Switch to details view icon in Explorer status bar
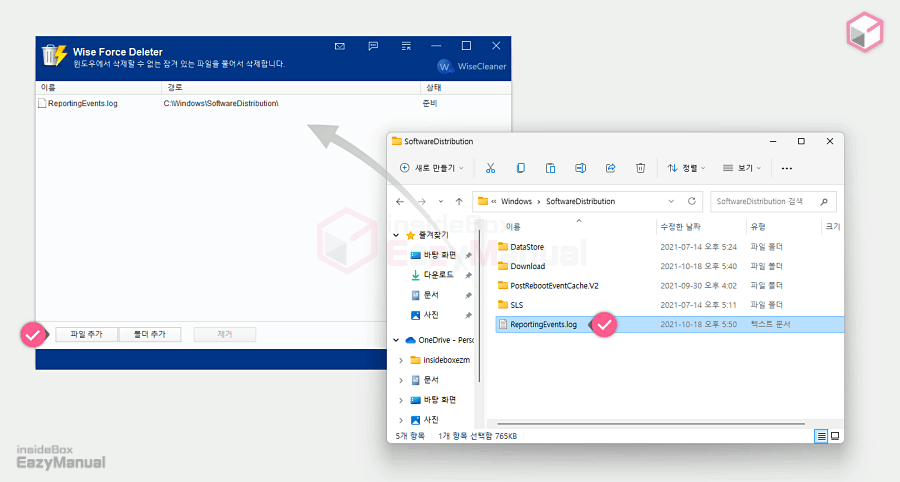Image resolution: width=900 pixels, height=482 pixels. point(821,436)
